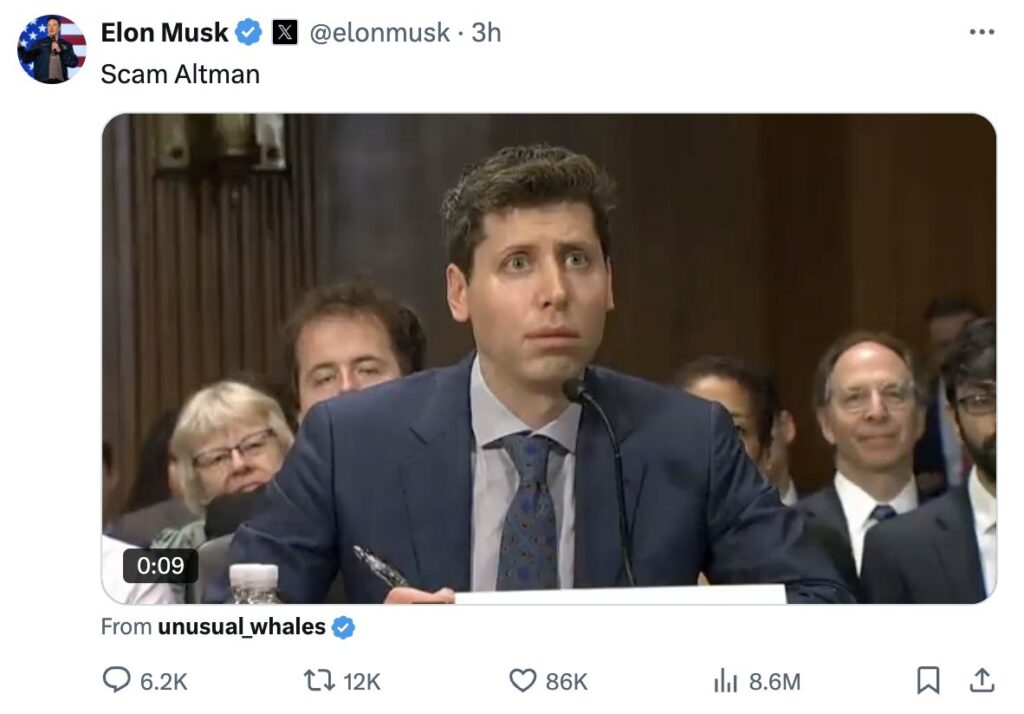This screenshot has width=1024, height=714.
Task: Click the @elonmusk handle
Action: [379, 32]
